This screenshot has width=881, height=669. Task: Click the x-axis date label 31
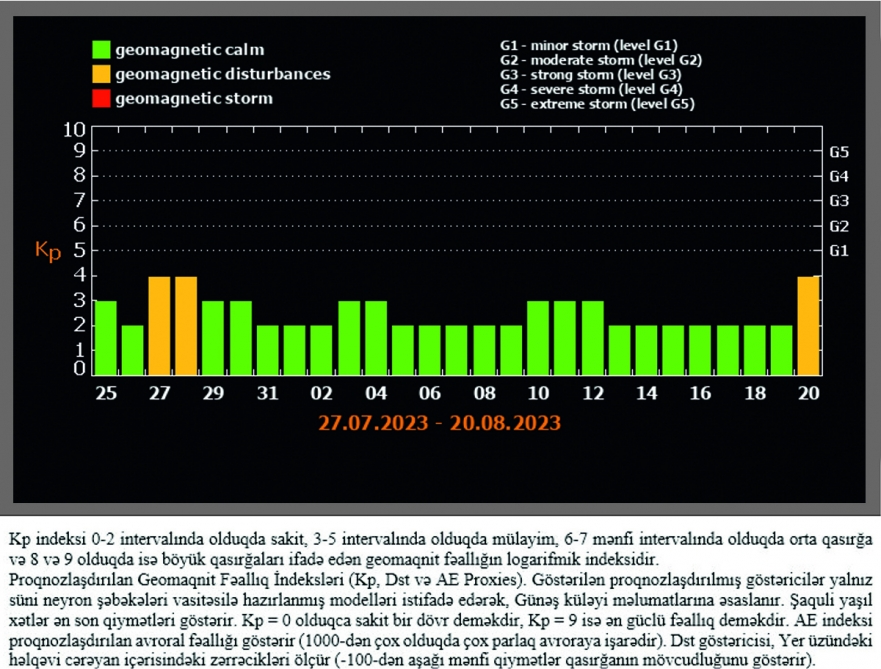tap(267, 393)
